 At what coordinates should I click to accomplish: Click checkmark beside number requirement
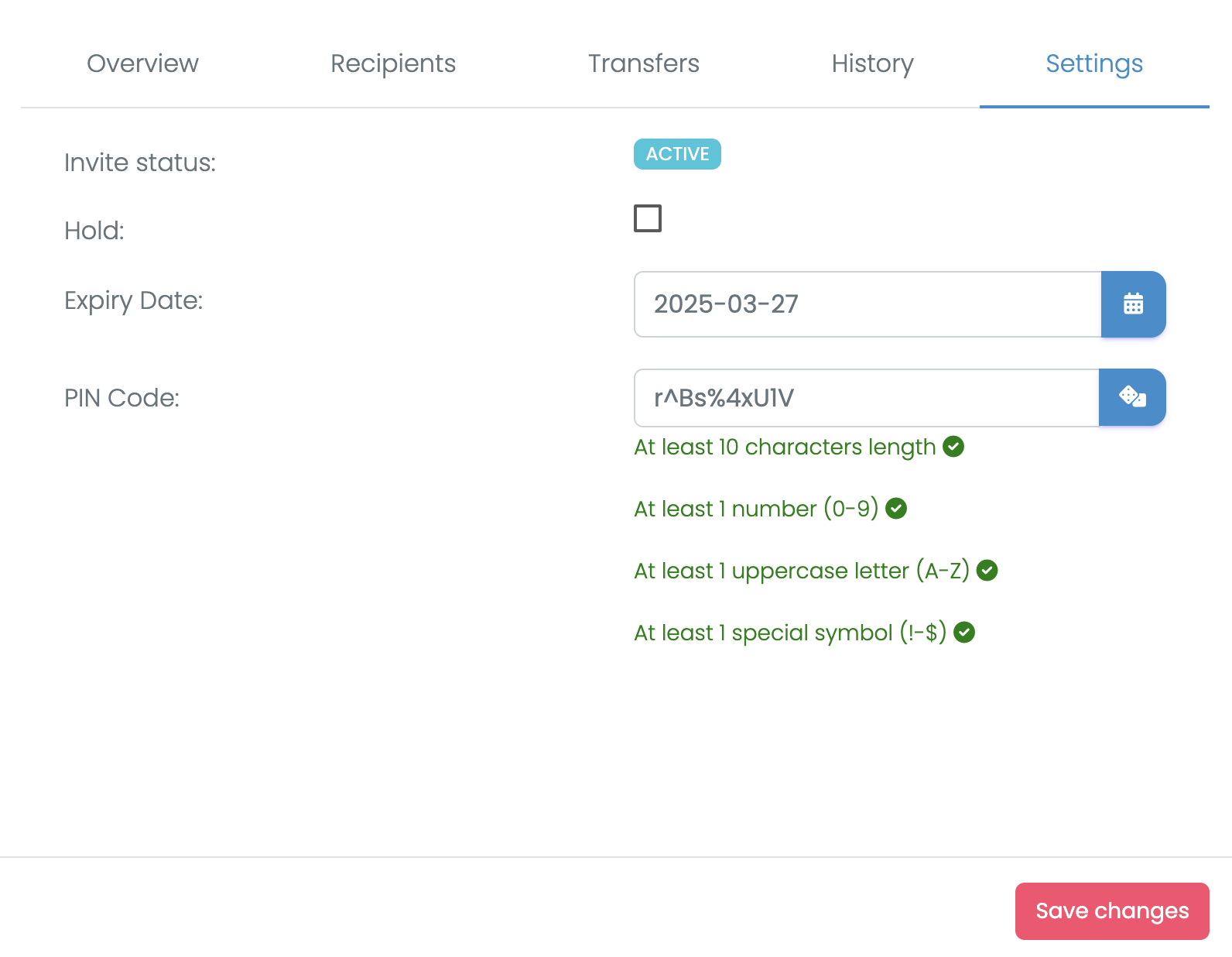(896, 509)
